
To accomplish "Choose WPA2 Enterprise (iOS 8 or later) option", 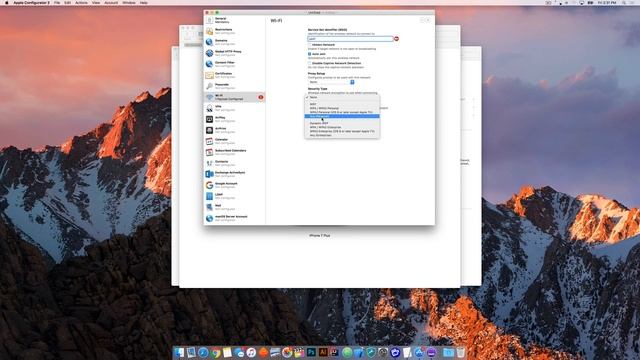I will coord(342,131).
